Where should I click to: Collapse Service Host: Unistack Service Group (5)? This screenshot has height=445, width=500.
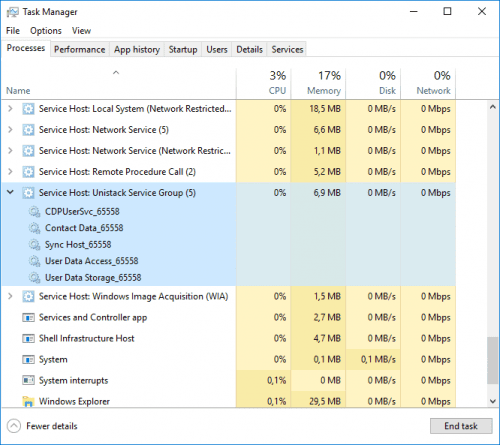(x=10, y=192)
